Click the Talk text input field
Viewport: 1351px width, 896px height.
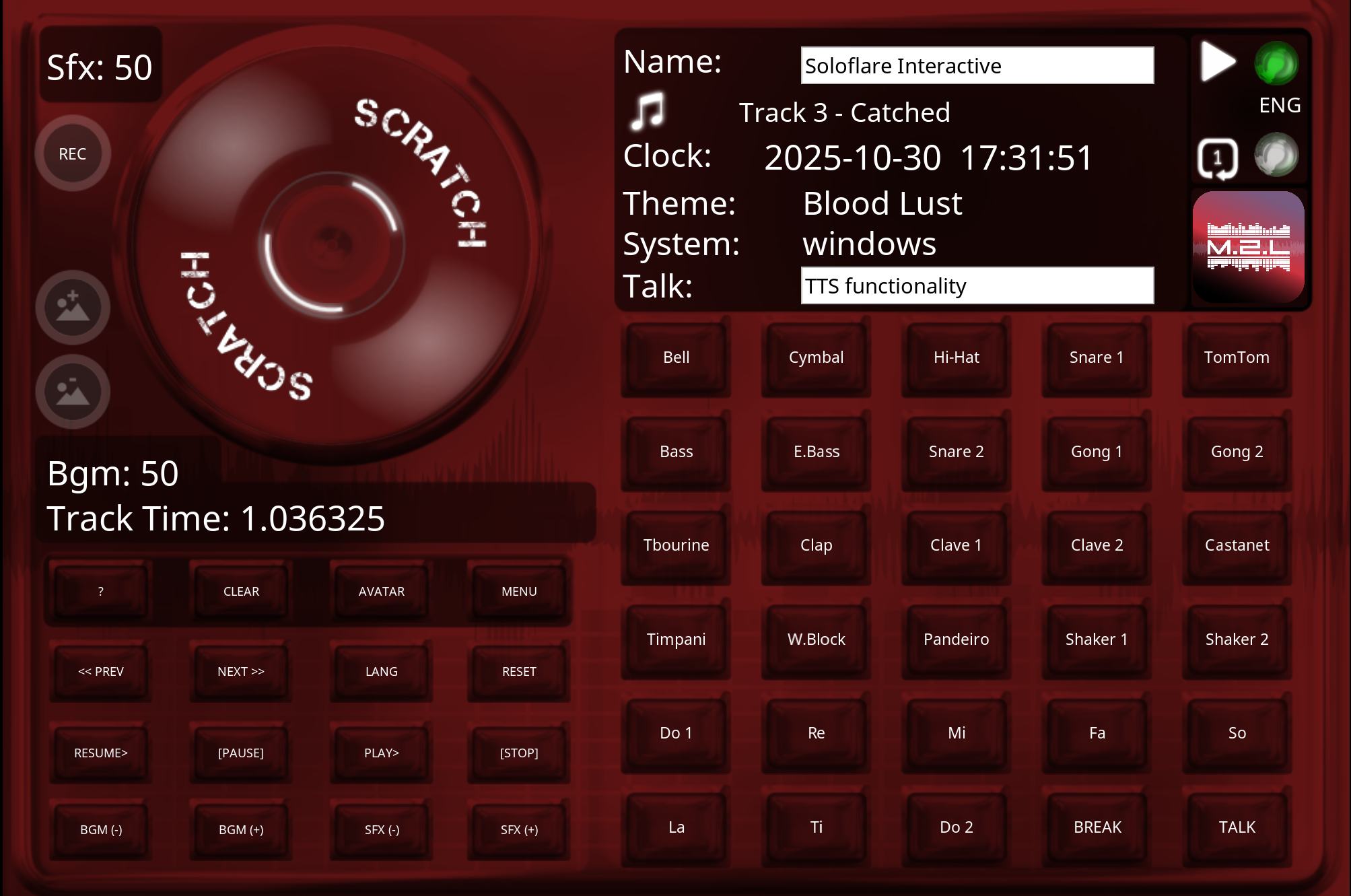pyautogui.click(x=977, y=286)
